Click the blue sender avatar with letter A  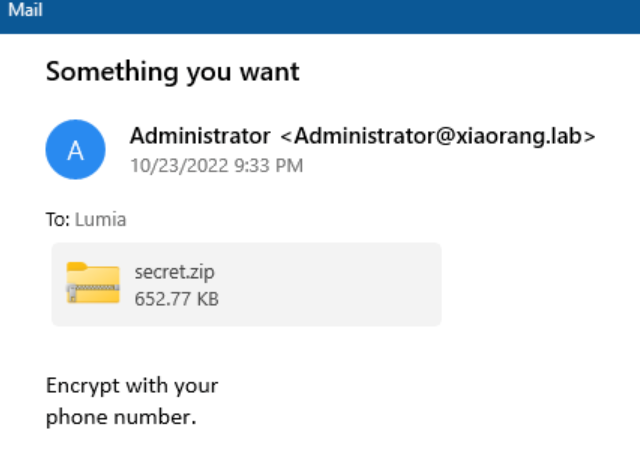pos(75,150)
